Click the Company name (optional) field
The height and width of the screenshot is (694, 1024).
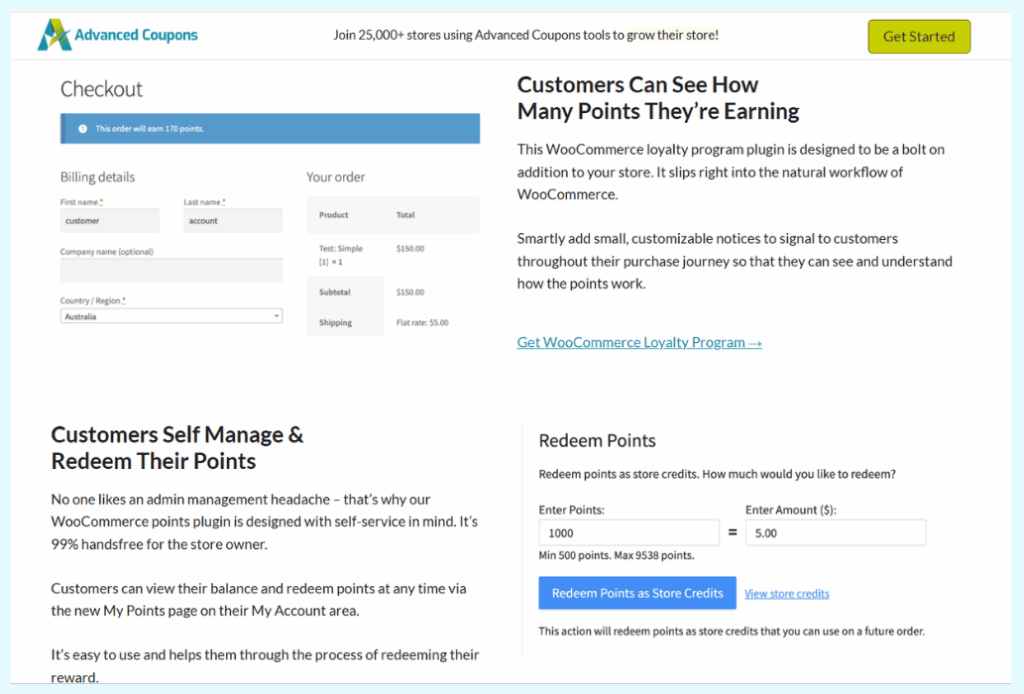coord(170,270)
